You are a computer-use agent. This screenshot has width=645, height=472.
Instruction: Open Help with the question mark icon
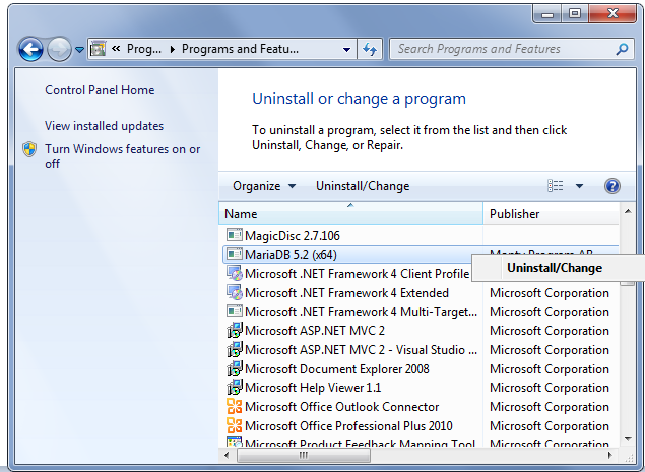pyautogui.click(x=612, y=186)
